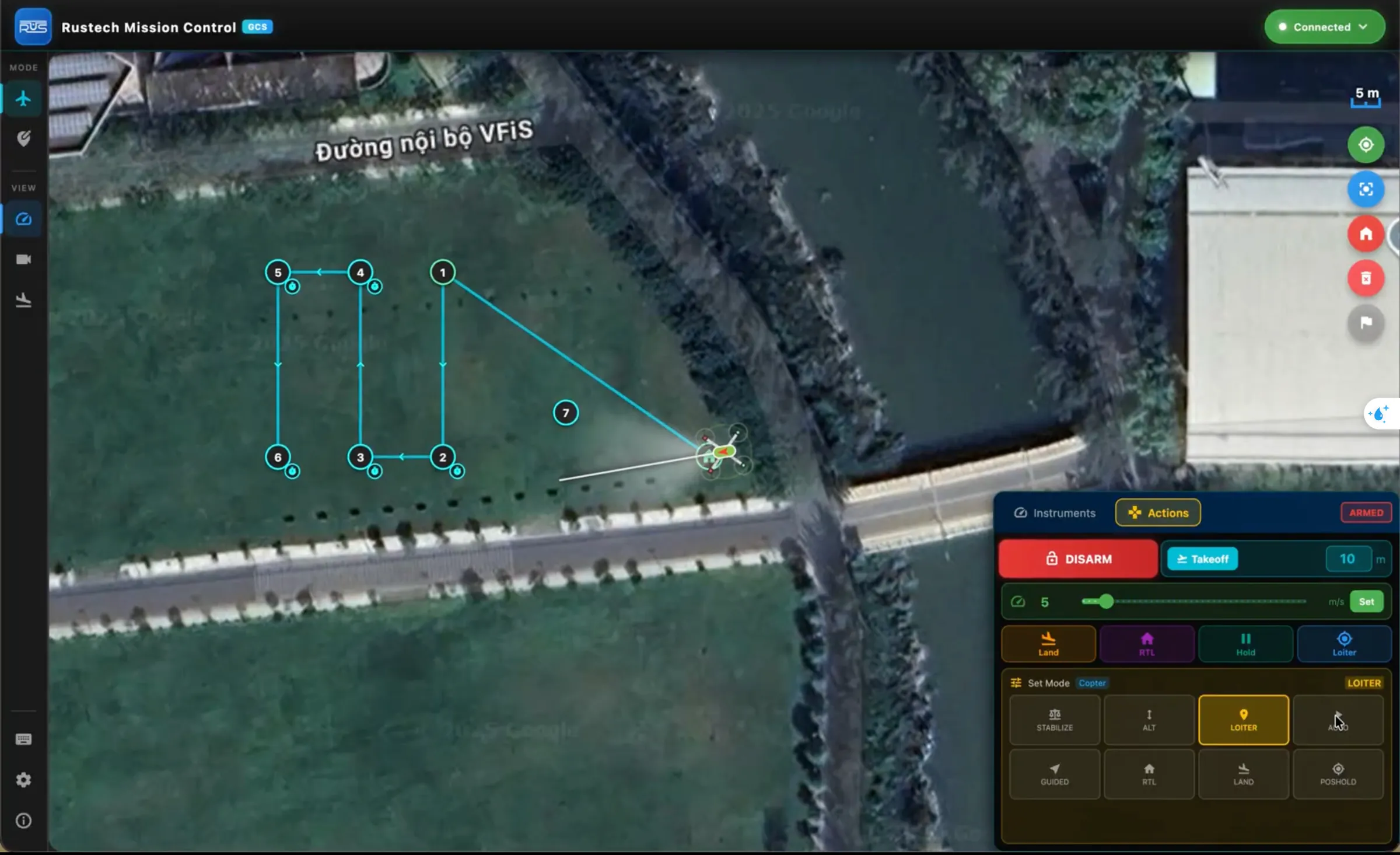Image resolution: width=1400 pixels, height=855 pixels.
Task: Expand the Connected status dropdown
Action: tap(1324, 27)
